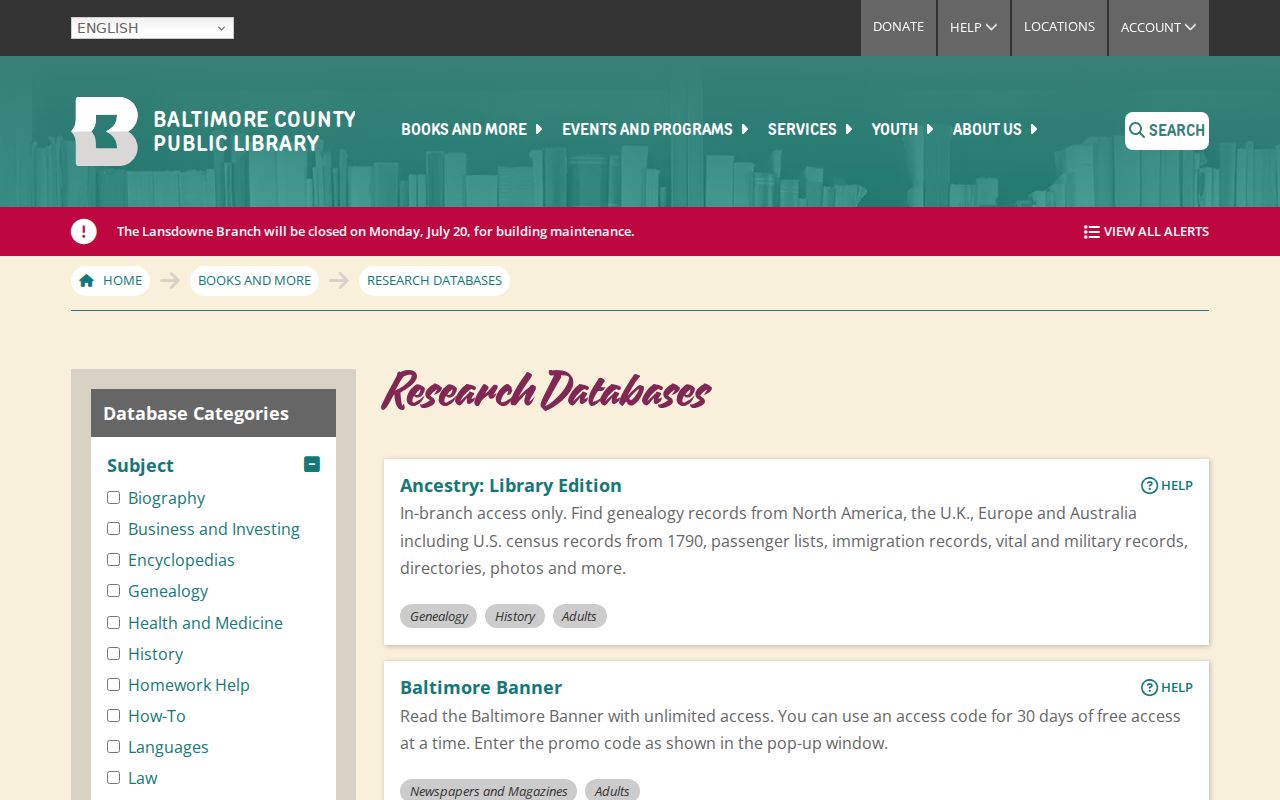1280x800 pixels.
Task: Open the English language dropdown
Action: [x=152, y=28]
